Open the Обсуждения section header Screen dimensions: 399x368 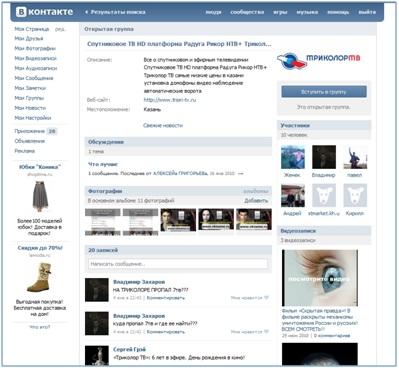coord(178,142)
